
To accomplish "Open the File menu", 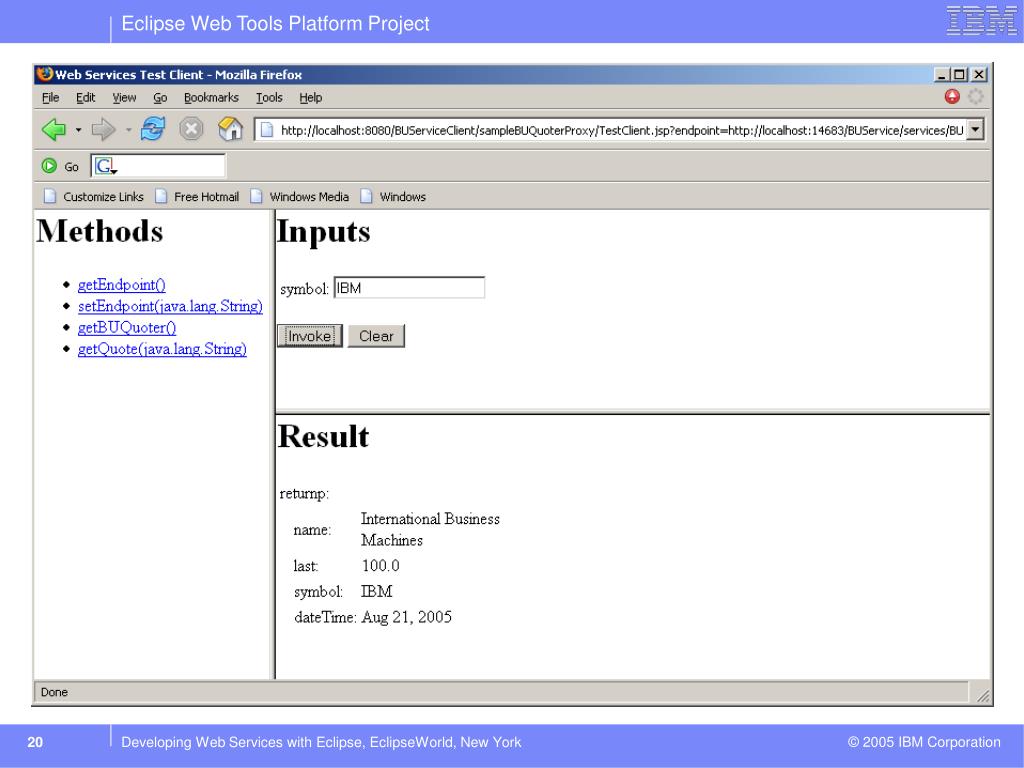I will [50, 97].
